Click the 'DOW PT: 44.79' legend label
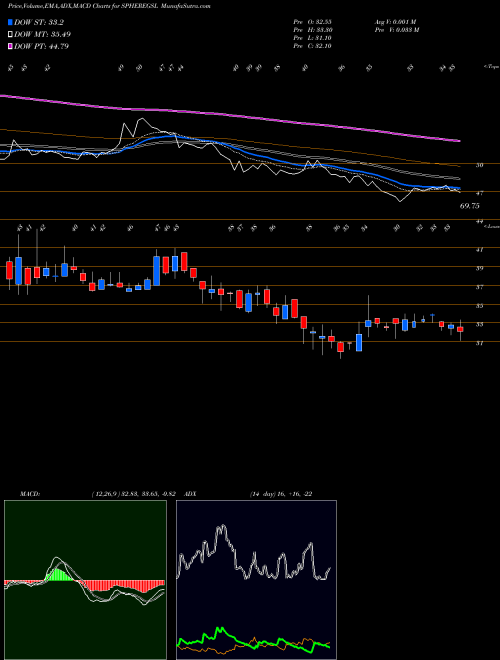The width and height of the screenshot is (500, 660). [41, 46]
